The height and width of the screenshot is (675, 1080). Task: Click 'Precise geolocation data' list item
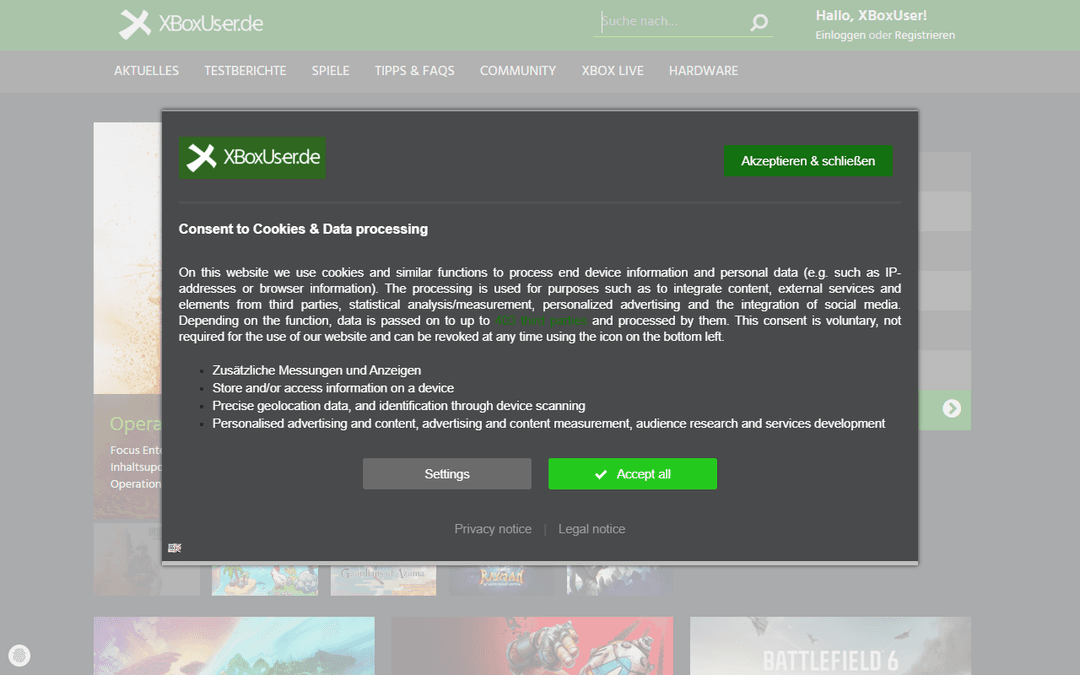pos(398,406)
